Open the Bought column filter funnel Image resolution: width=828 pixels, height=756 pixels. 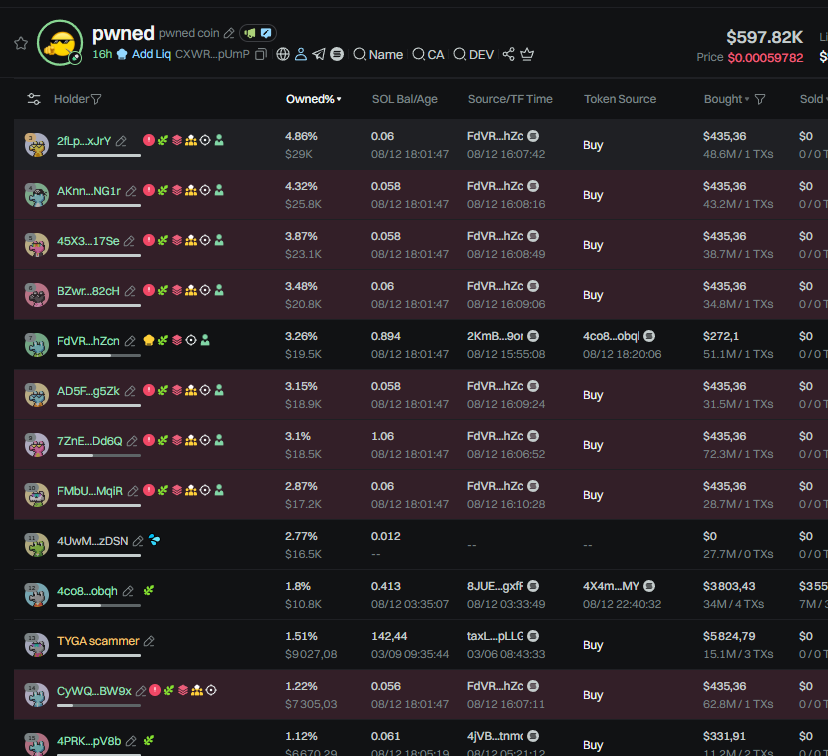[760, 99]
